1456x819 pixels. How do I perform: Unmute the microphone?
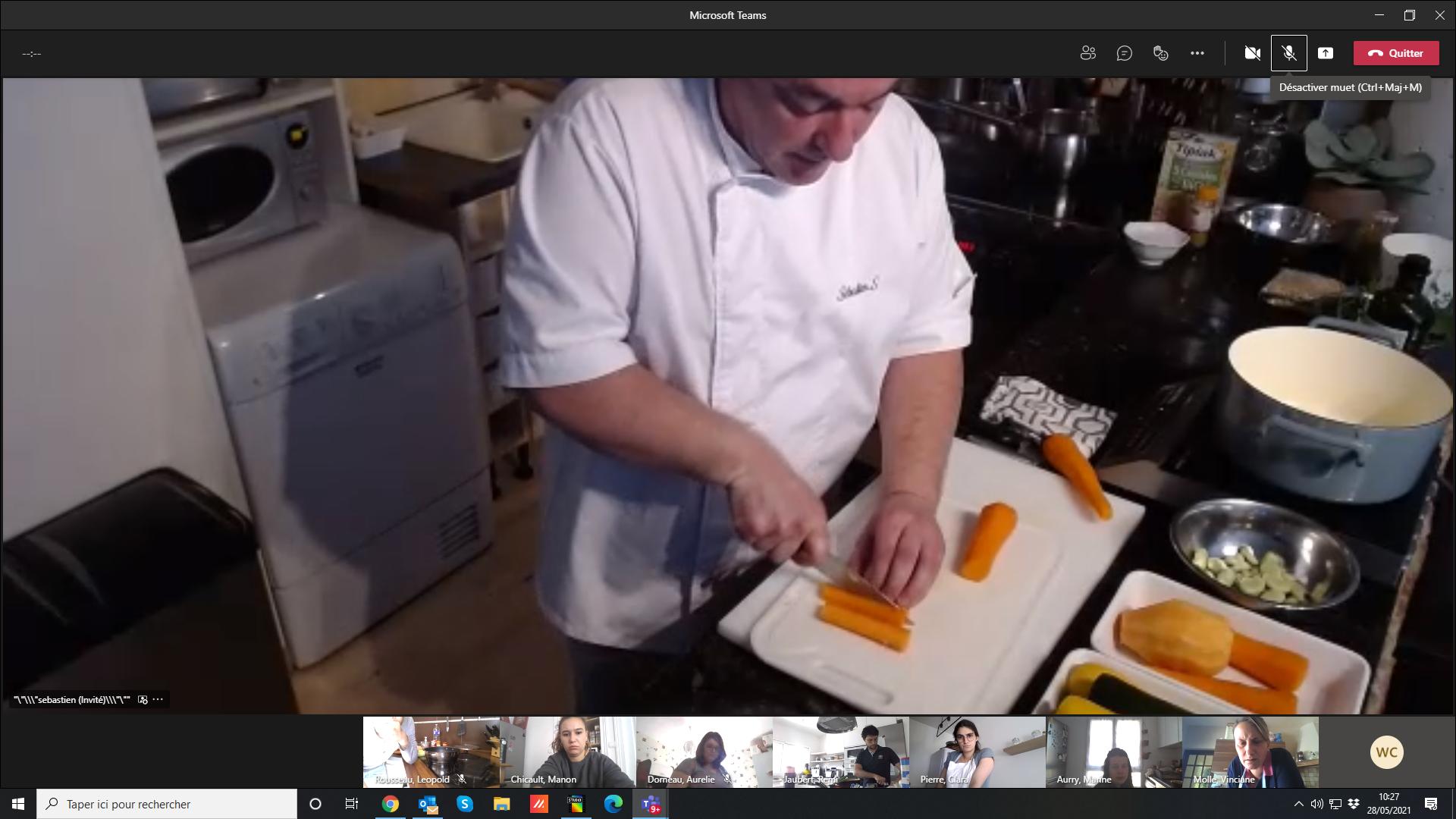1289,53
